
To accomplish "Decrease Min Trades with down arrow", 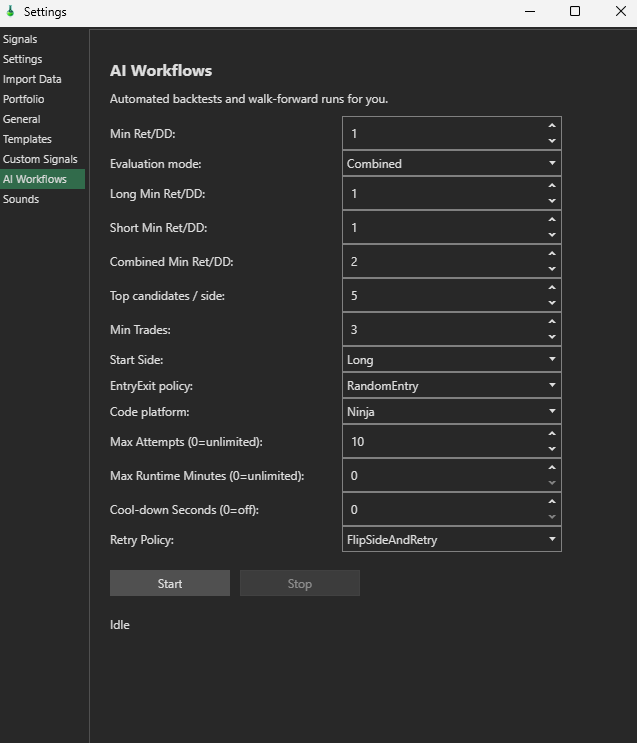I will tap(552, 337).
